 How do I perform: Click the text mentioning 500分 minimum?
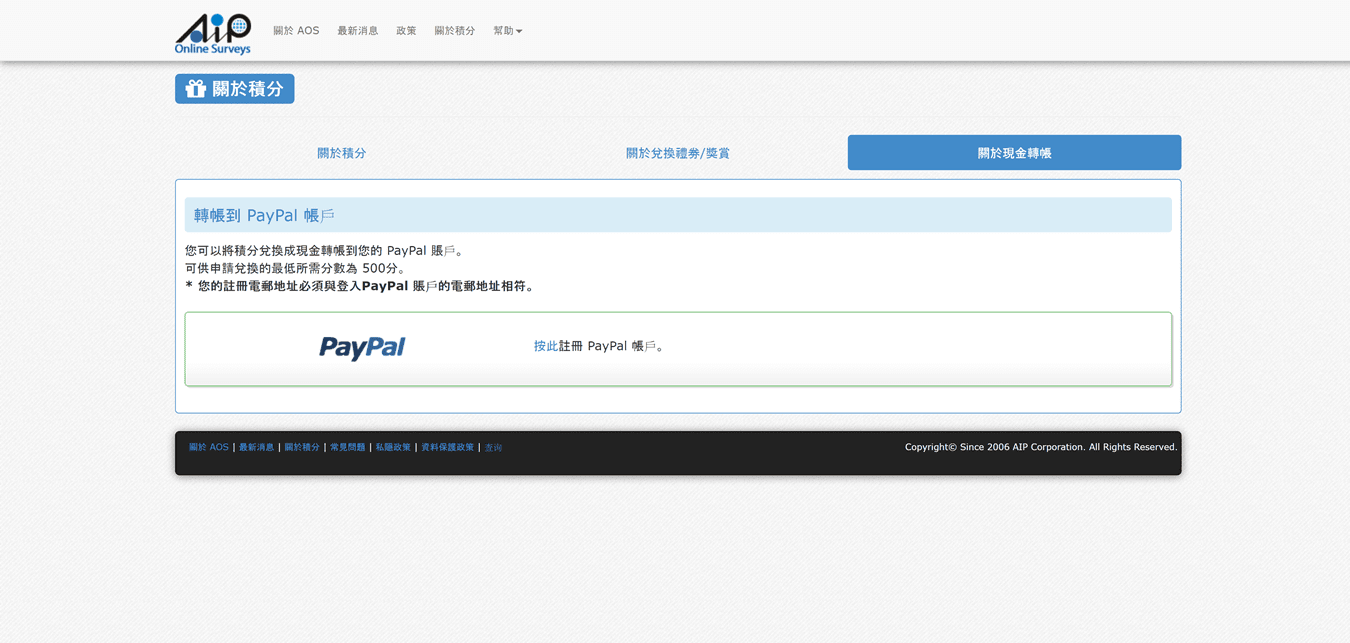(297, 268)
